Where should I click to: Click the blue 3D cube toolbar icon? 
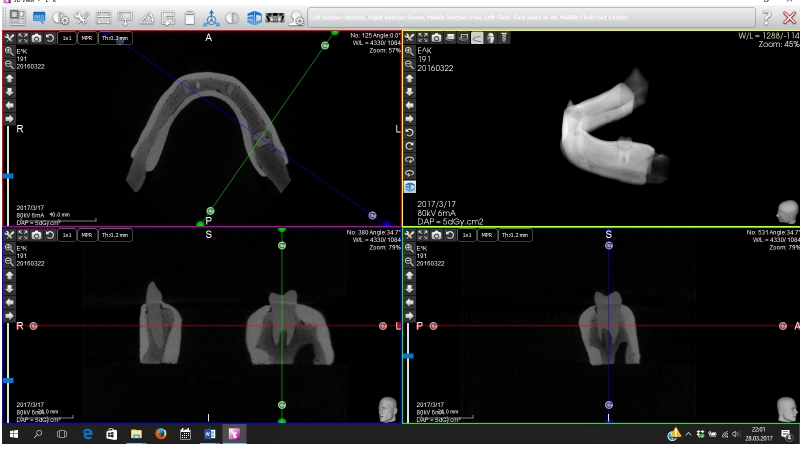pos(255,18)
